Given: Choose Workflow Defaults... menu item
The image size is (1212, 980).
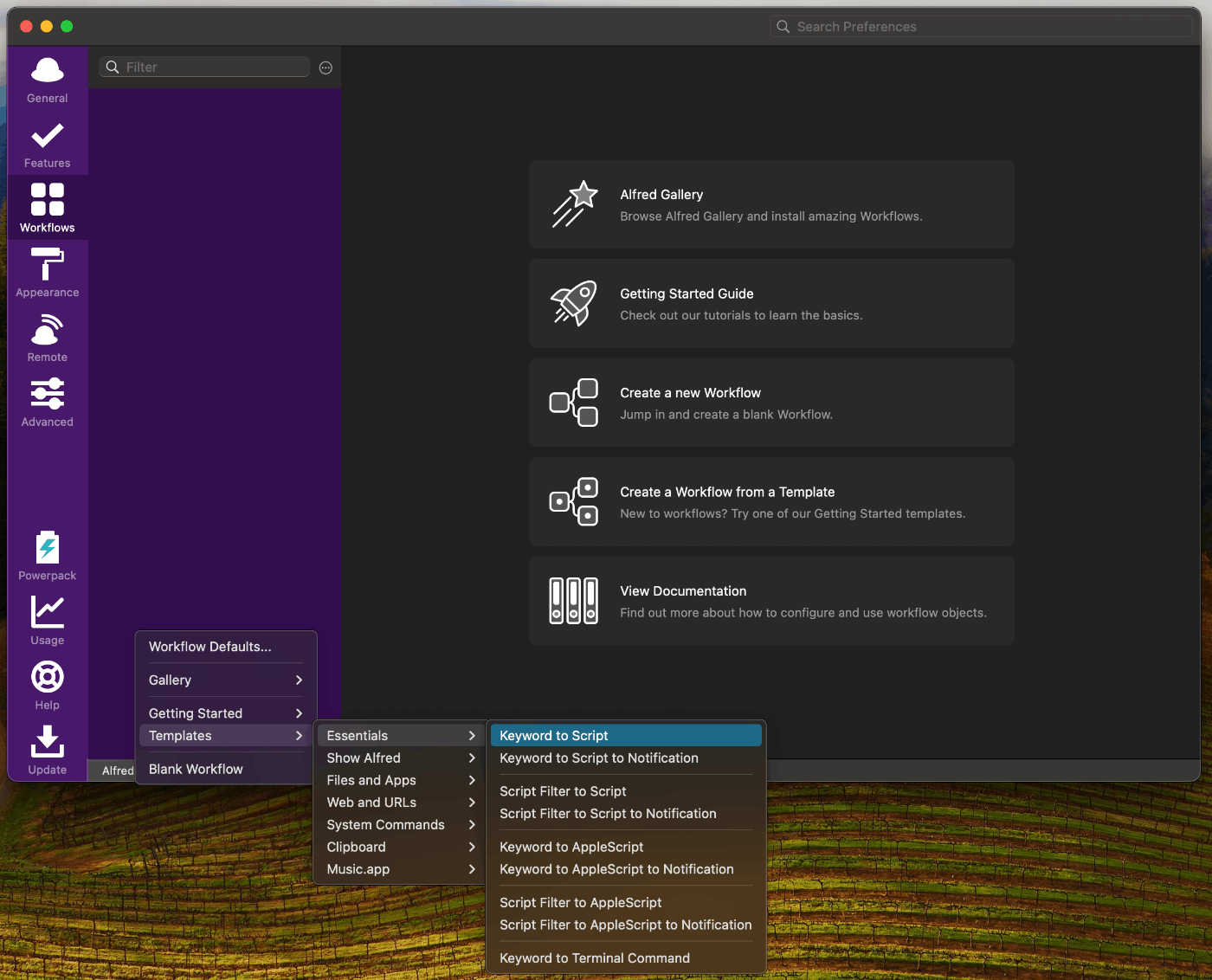Looking at the screenshot, I should [x=226, y=647].
